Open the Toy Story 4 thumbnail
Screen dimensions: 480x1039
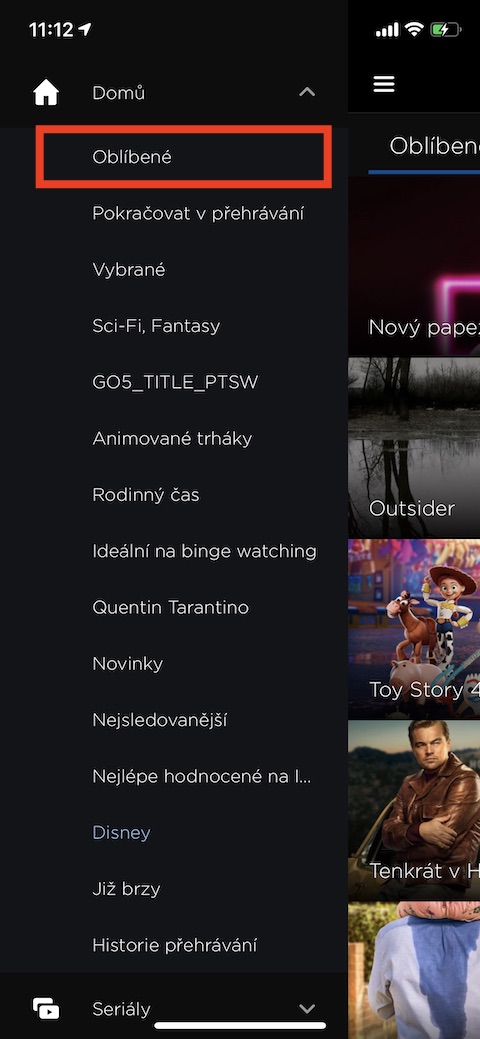(414, 629)
